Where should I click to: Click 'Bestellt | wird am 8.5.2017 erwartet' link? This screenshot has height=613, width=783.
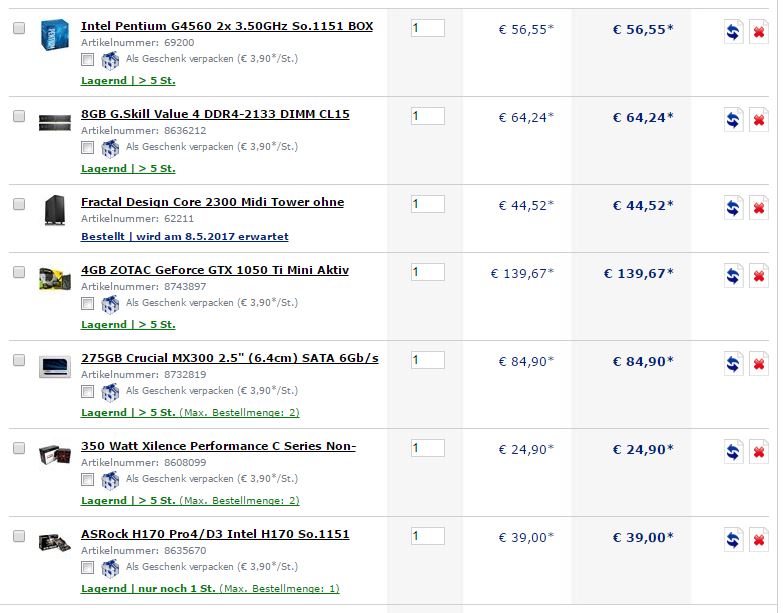(x=185, y=237)
